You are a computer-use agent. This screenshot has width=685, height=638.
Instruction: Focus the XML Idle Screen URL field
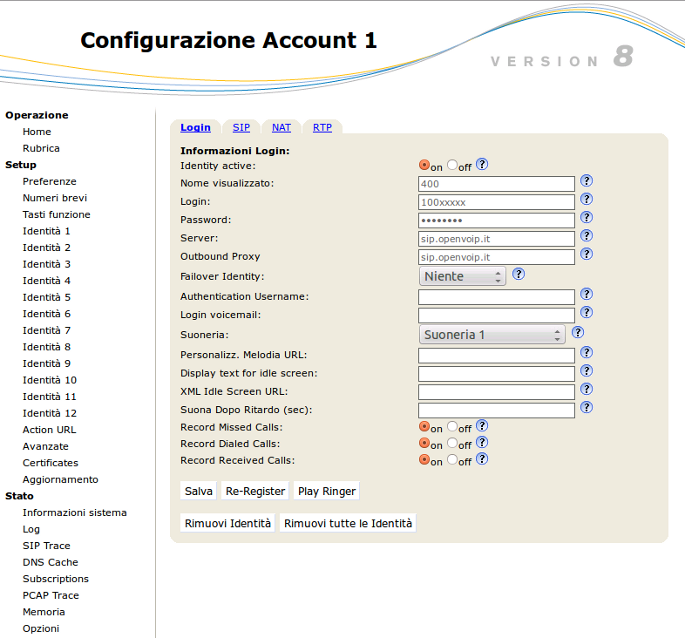click(496, 392)
